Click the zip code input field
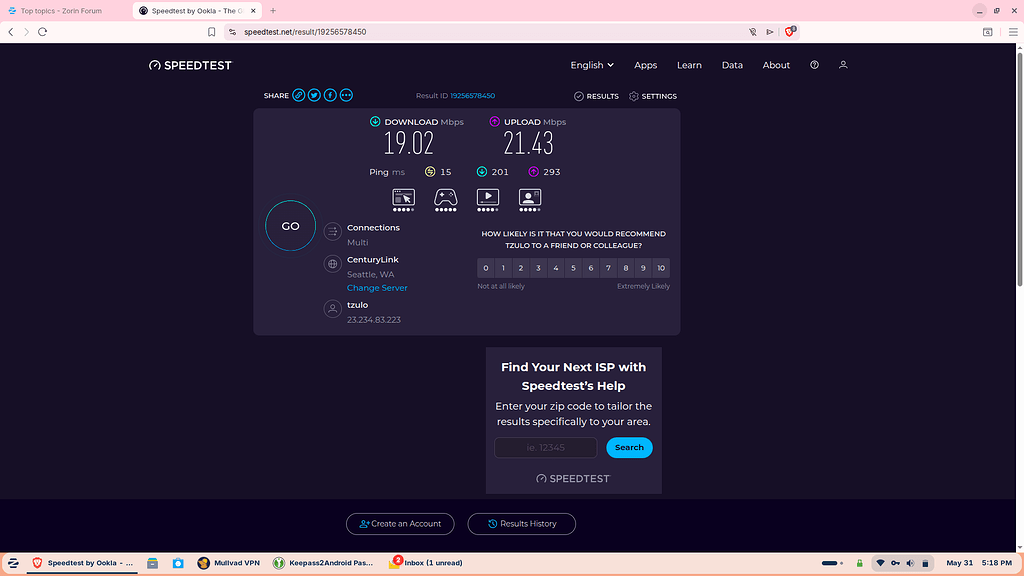Viewport: 1024px width, 576px height. tap(545, 447)
